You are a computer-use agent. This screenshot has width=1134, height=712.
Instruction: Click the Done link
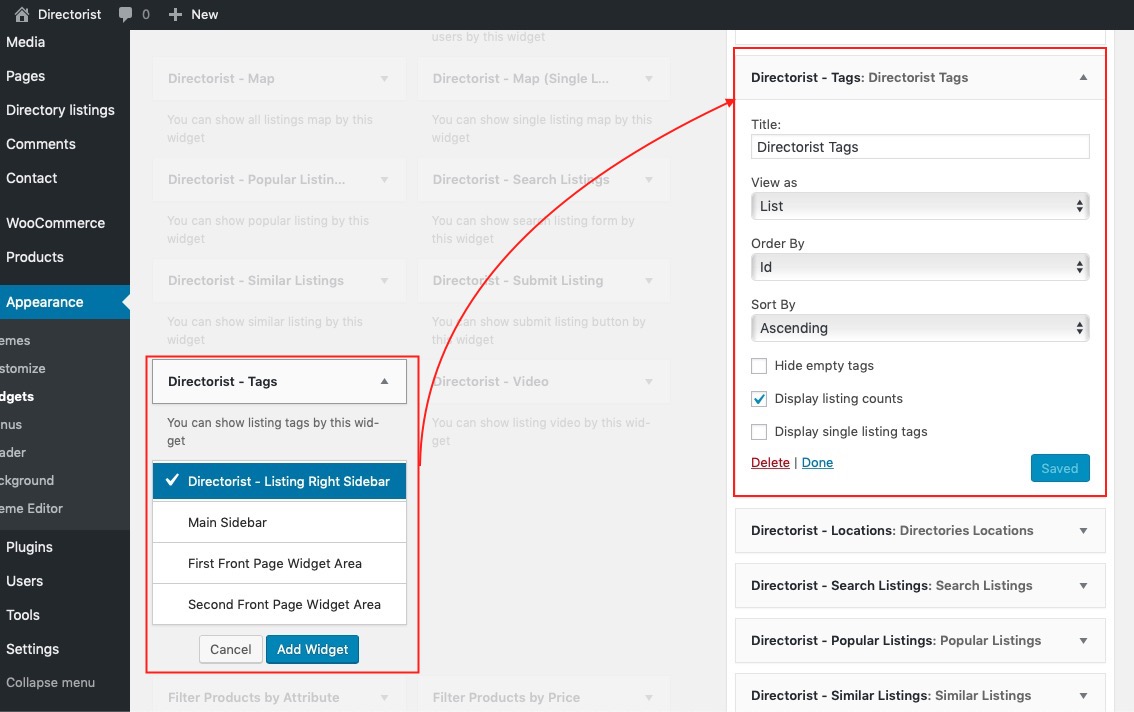pyautogui.click(x=817, y=462)
